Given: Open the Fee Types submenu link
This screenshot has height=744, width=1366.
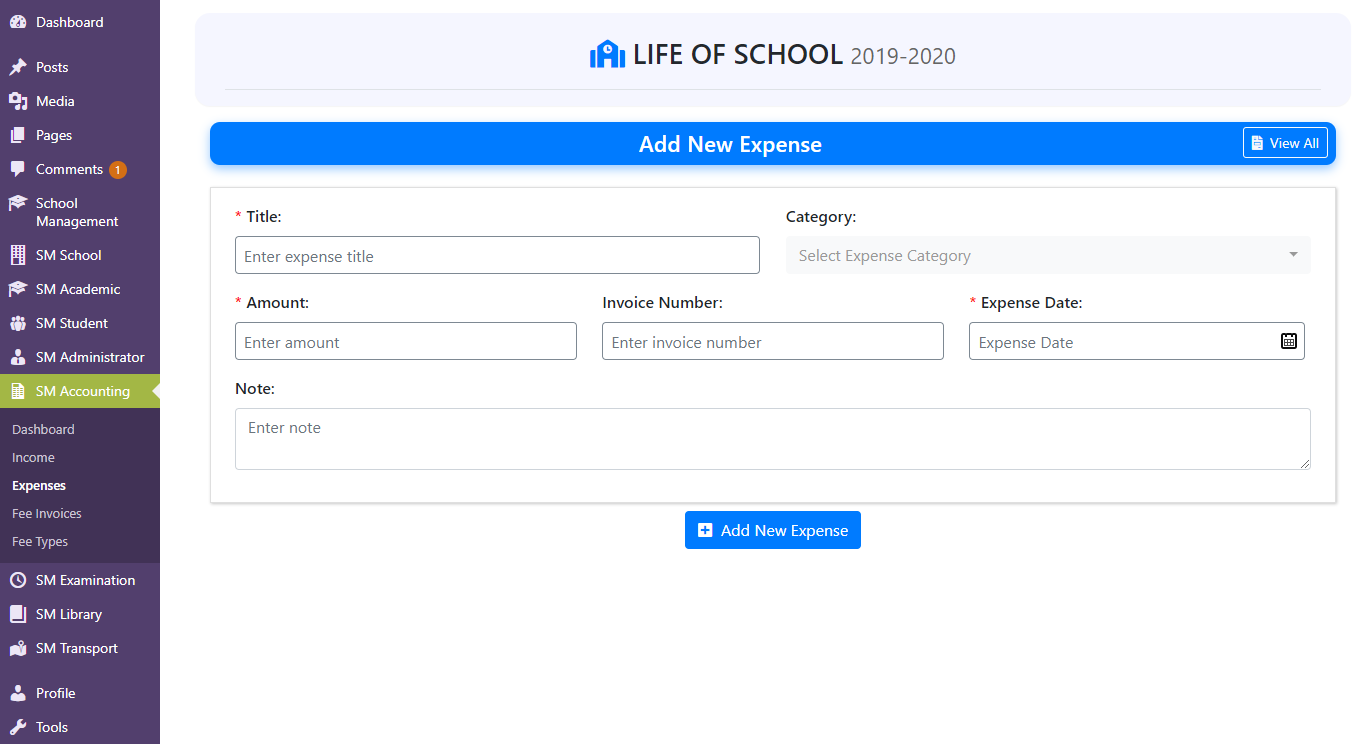Looking at the screenshot, I should coord(40,541).
